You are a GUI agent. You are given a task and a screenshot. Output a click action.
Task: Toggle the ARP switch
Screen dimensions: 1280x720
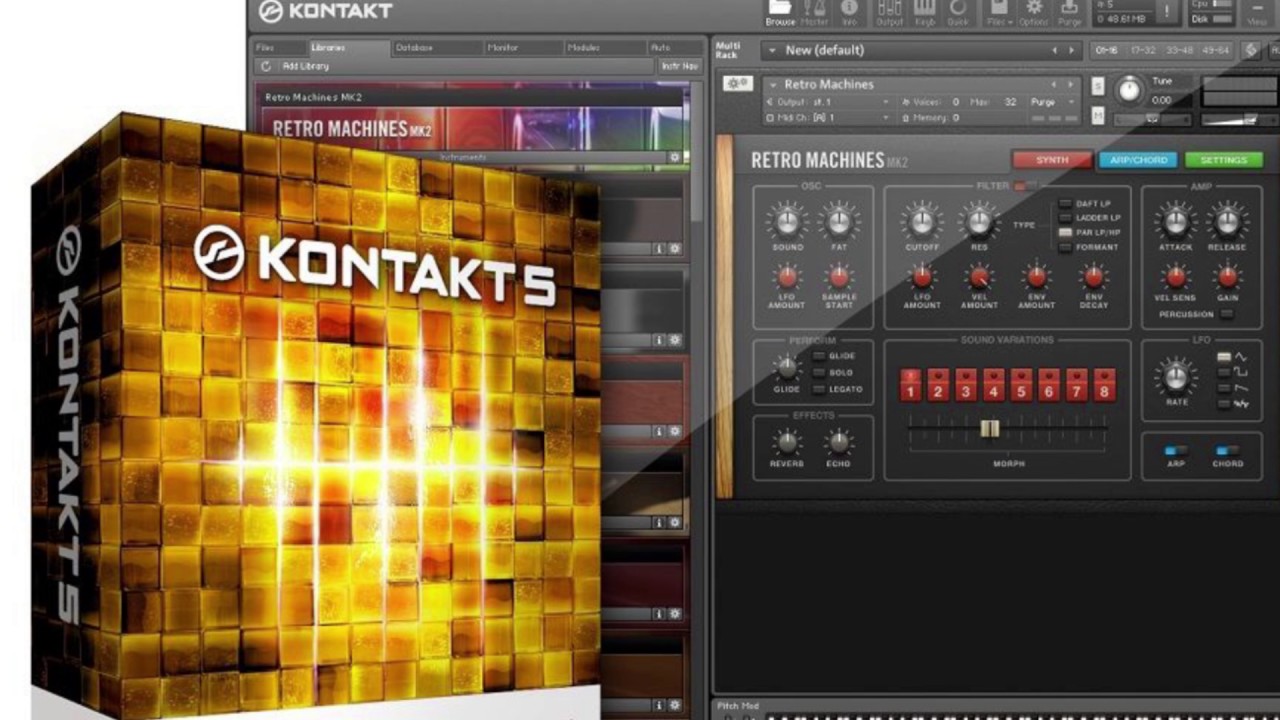click(x=1176, y=450)
